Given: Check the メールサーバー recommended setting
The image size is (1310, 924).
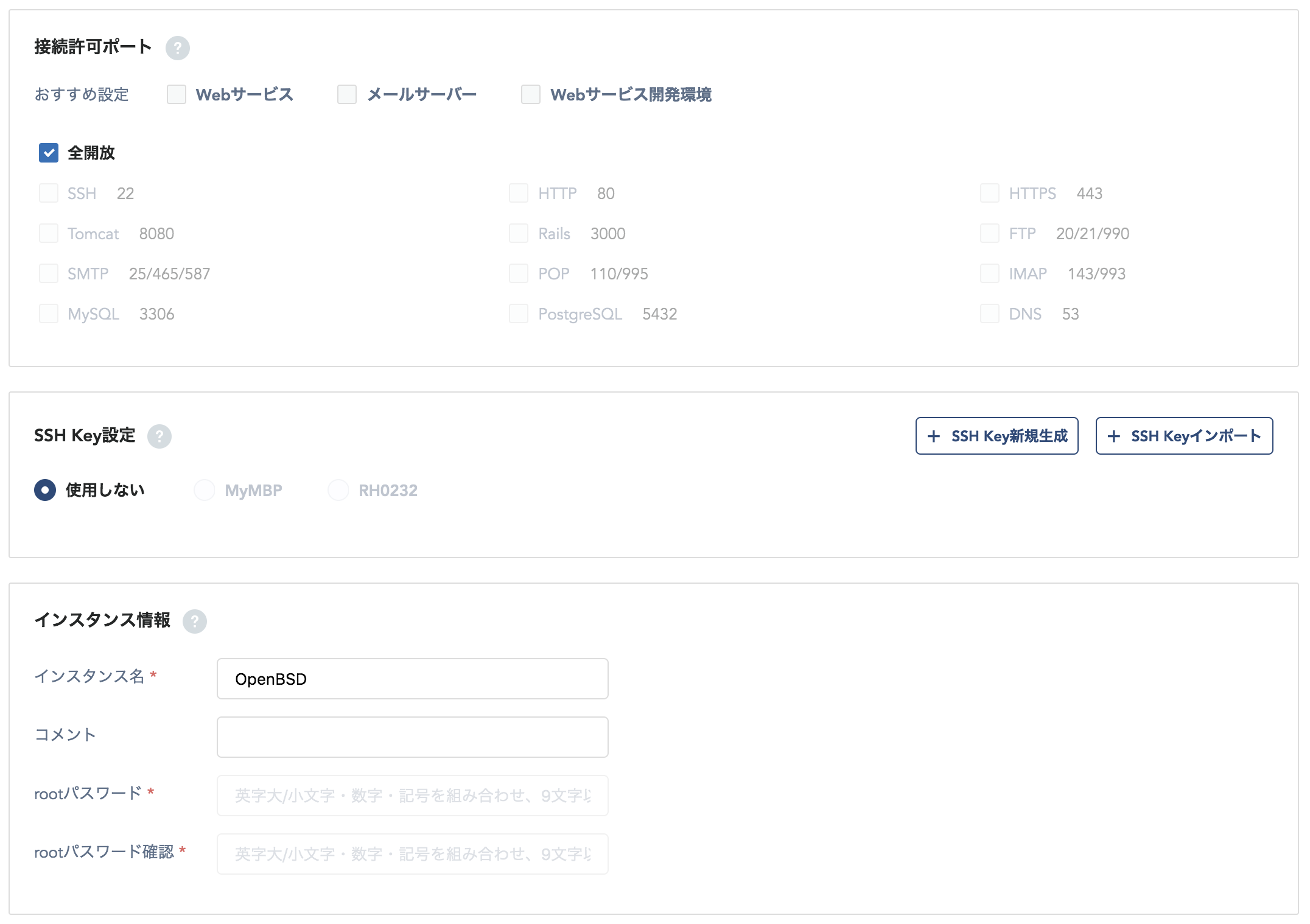Looking at the screenshot, I should point(347,94).
